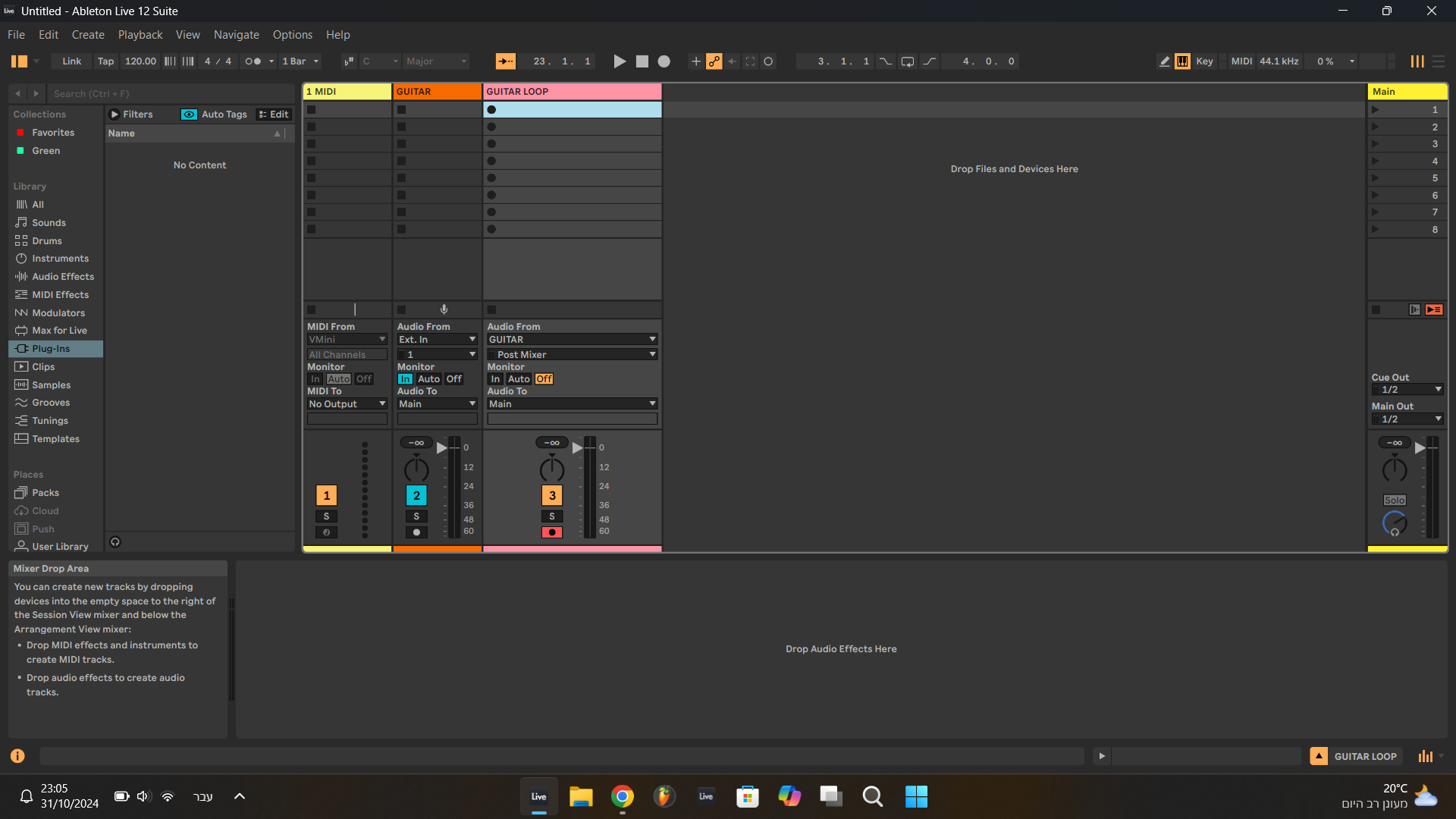
Task: Open User Library under Places
Action: 60,547
